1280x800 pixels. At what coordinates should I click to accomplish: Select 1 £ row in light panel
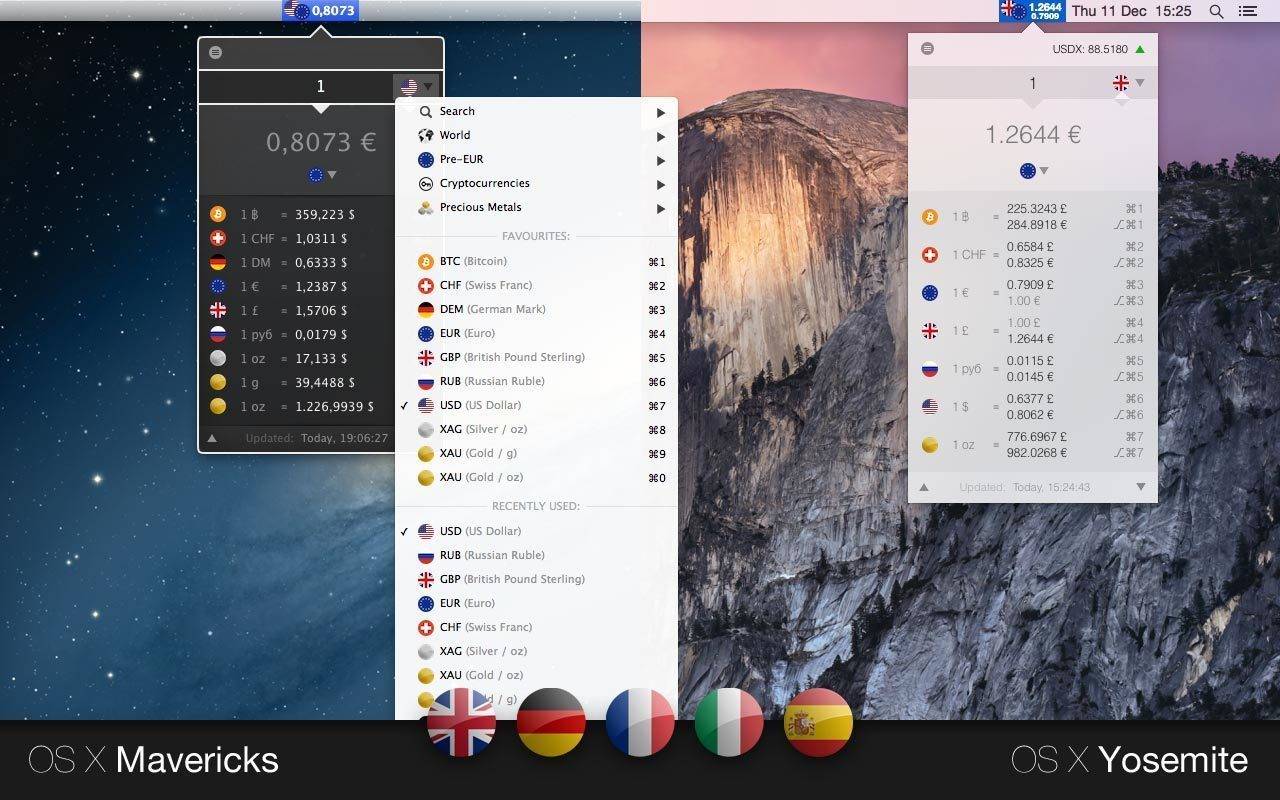[x=1033, y=331]
